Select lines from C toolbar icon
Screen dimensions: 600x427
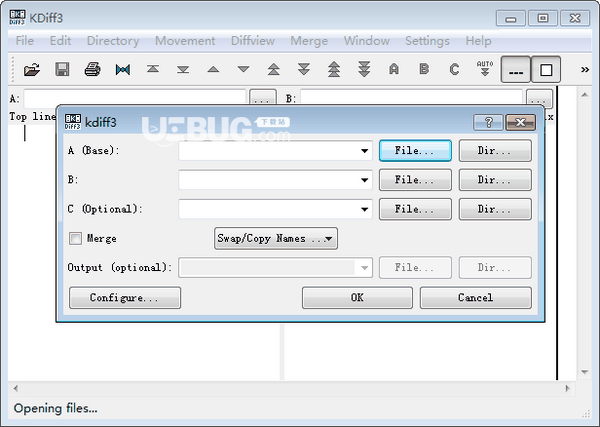(454, 69)
